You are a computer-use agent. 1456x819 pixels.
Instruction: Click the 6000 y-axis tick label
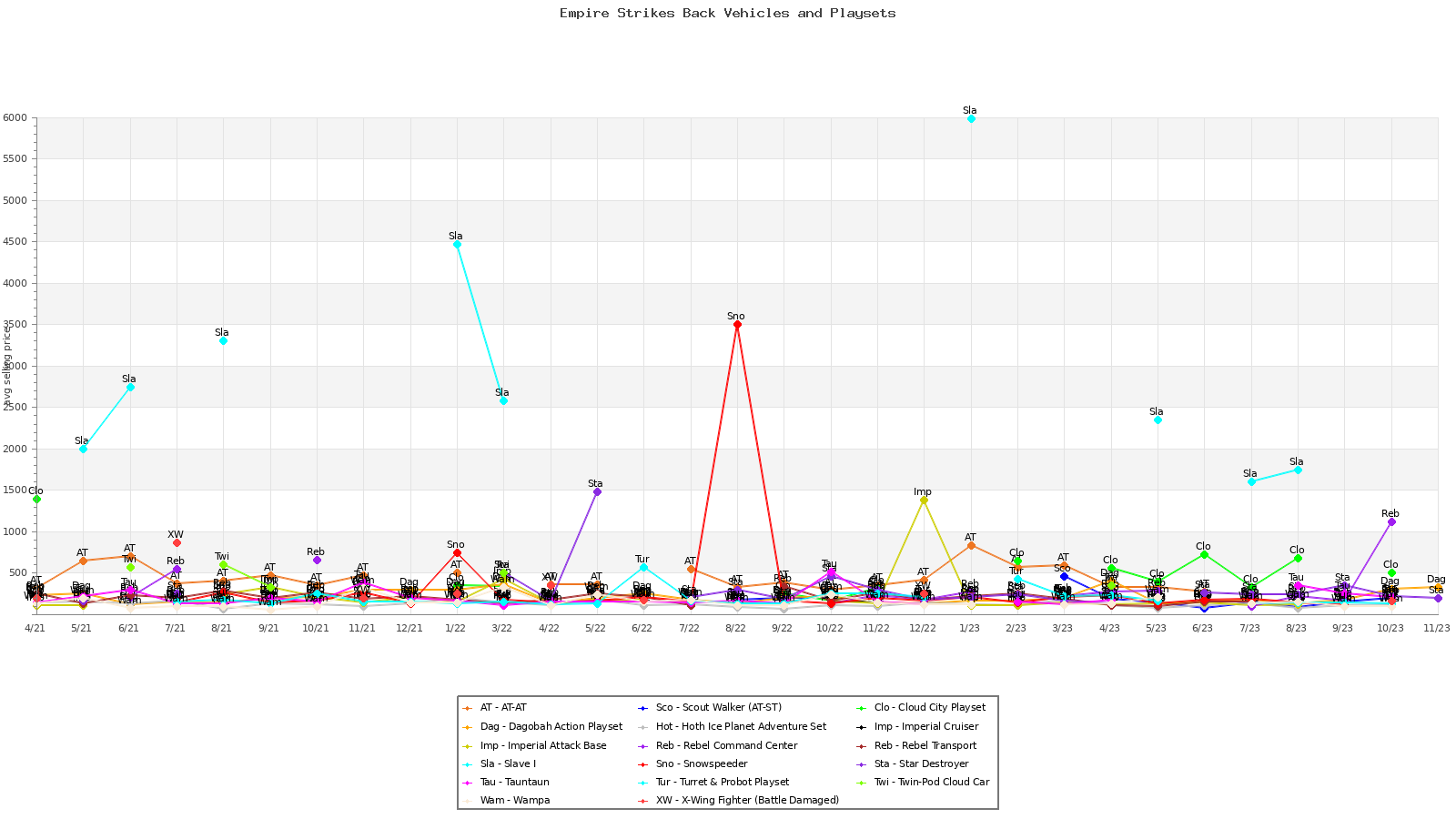pos(15,118)
